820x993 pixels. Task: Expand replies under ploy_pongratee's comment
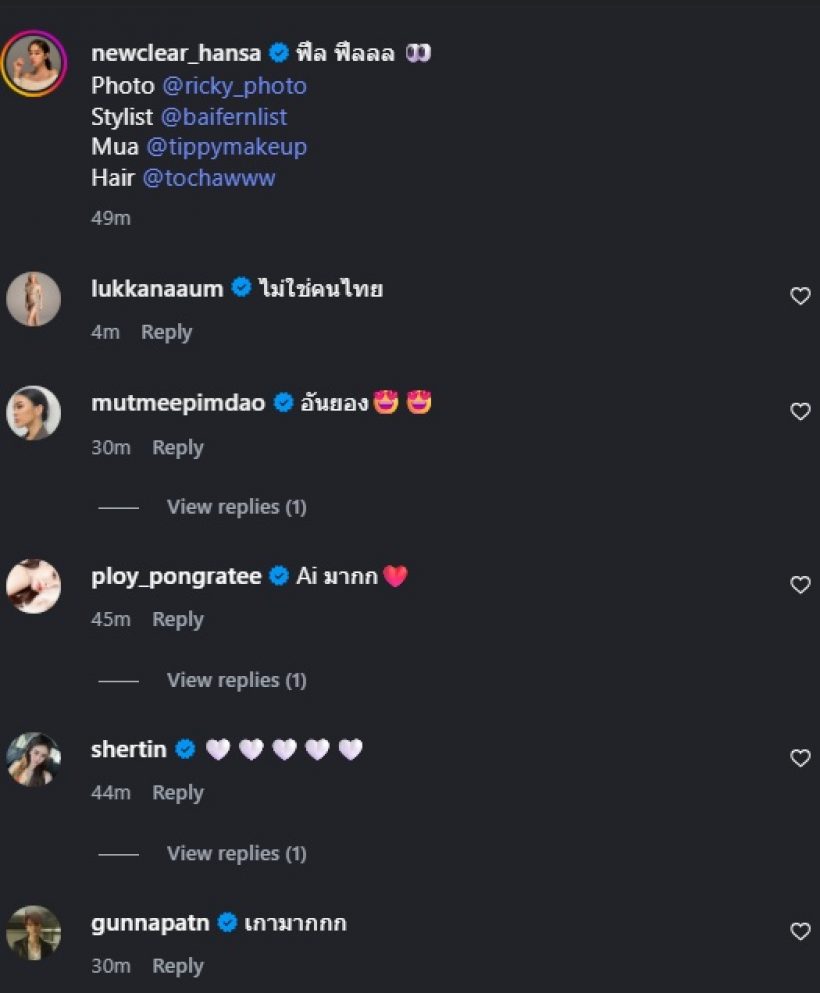(x=236, y=680)
